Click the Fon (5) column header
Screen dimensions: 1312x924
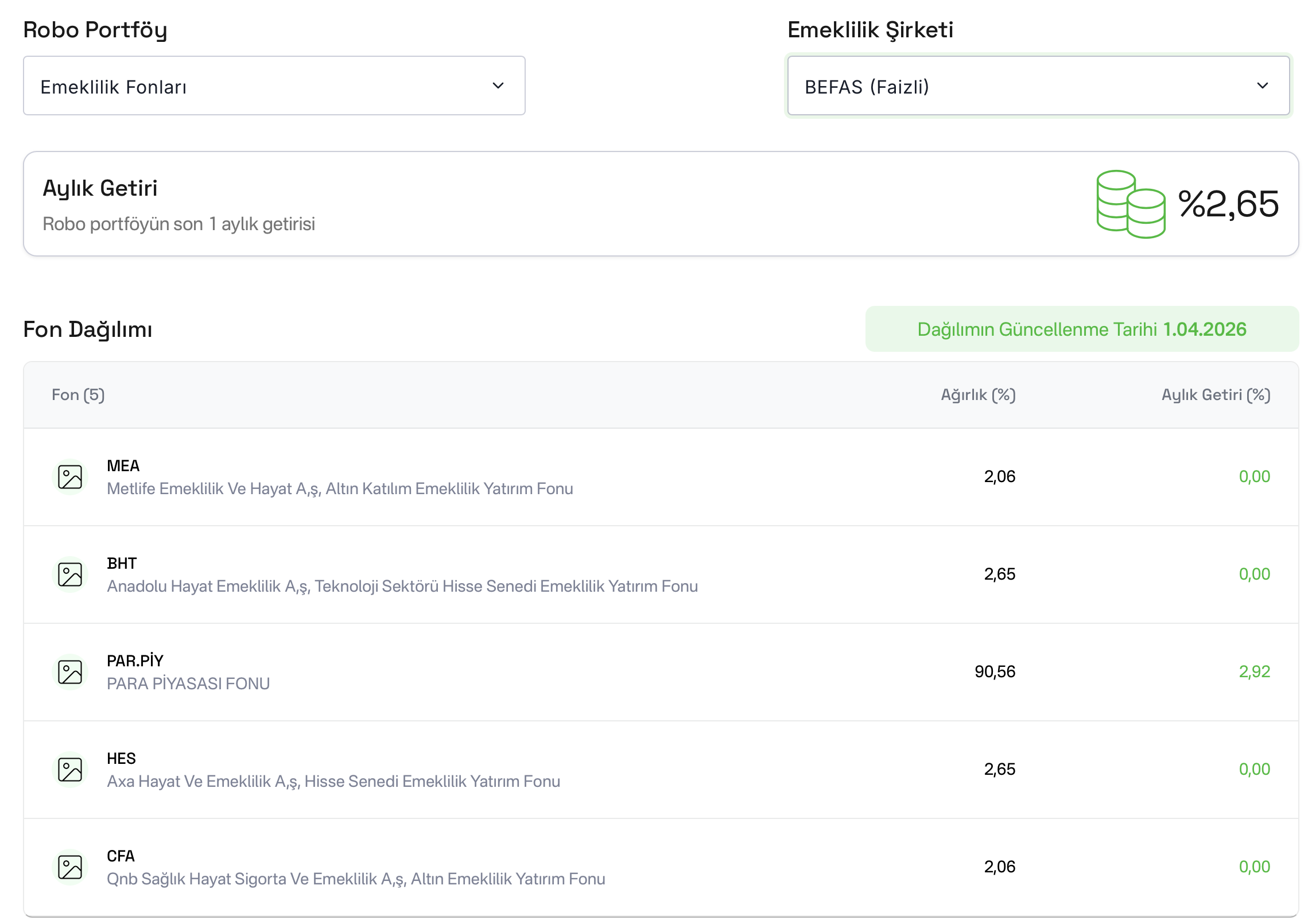[78, 395]
